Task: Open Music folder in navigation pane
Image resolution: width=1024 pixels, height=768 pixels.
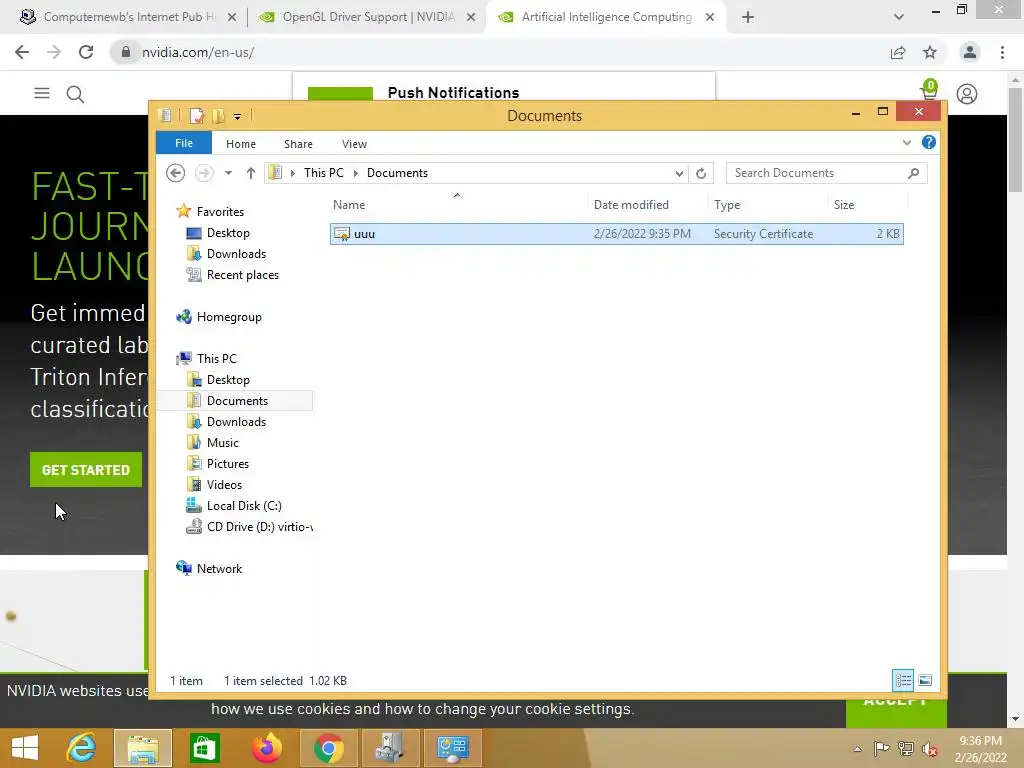Action: tap(222, 443)
